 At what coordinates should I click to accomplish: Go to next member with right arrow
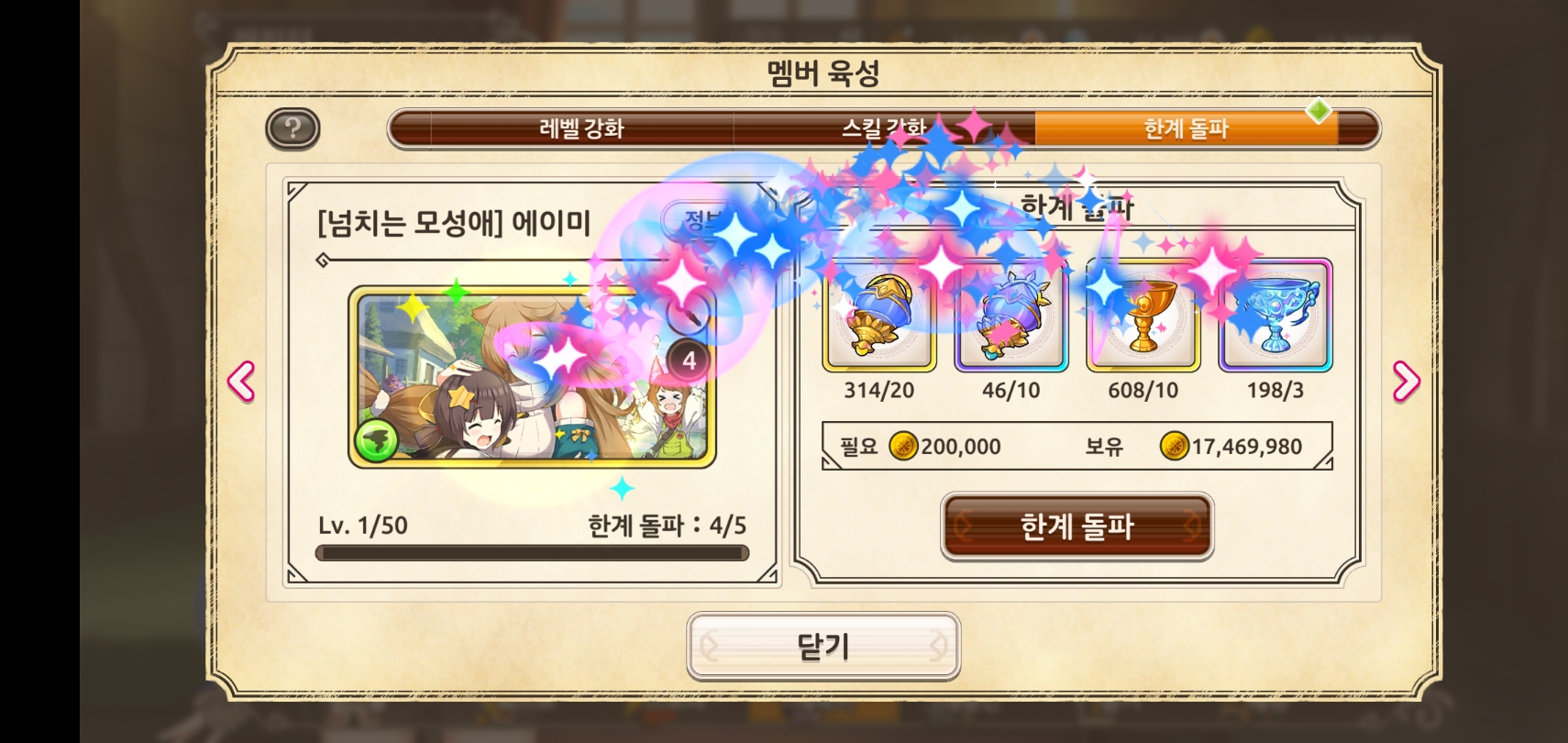point(1406,382)
